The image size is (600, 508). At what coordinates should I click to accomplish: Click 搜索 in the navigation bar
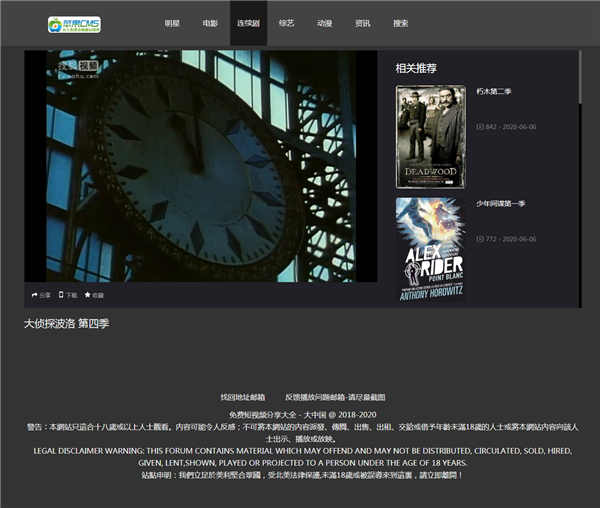(401, 23)
